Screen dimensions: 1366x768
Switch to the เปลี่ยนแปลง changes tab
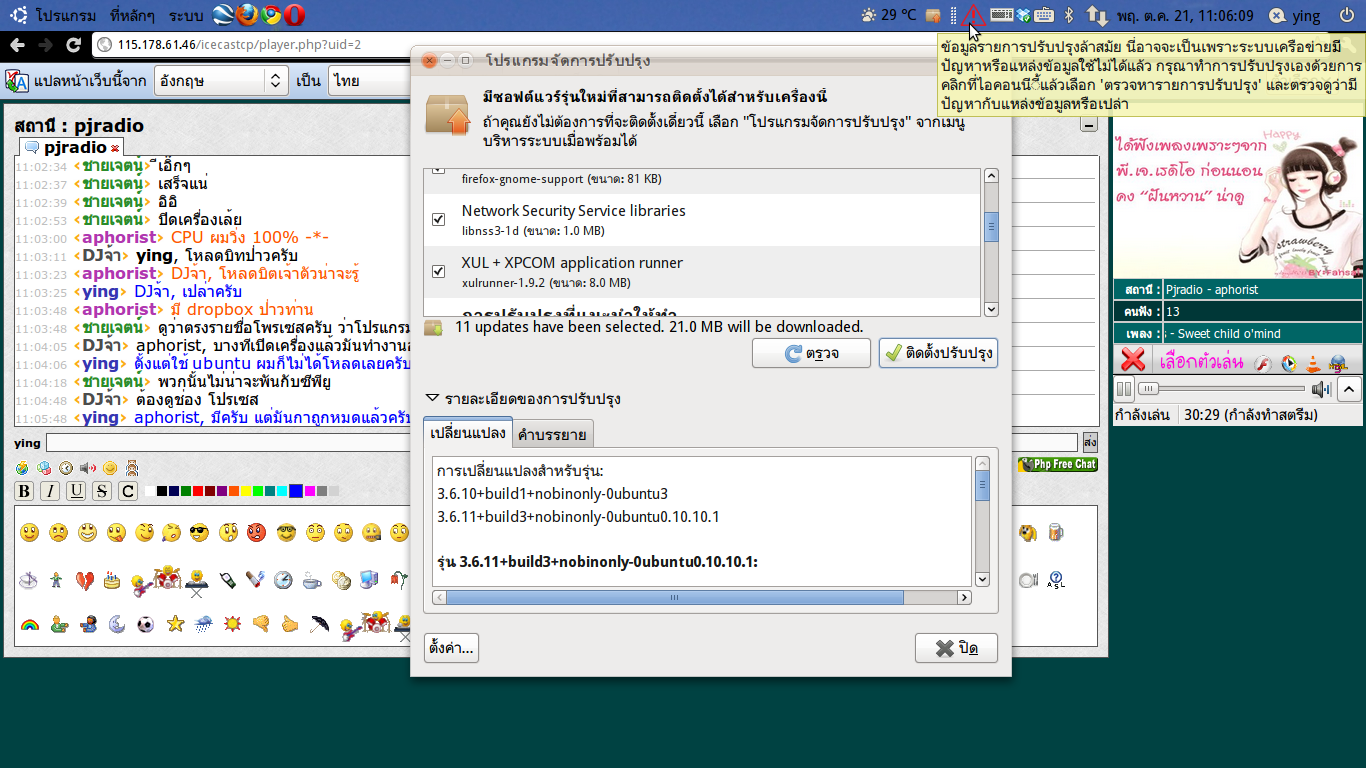467,432
